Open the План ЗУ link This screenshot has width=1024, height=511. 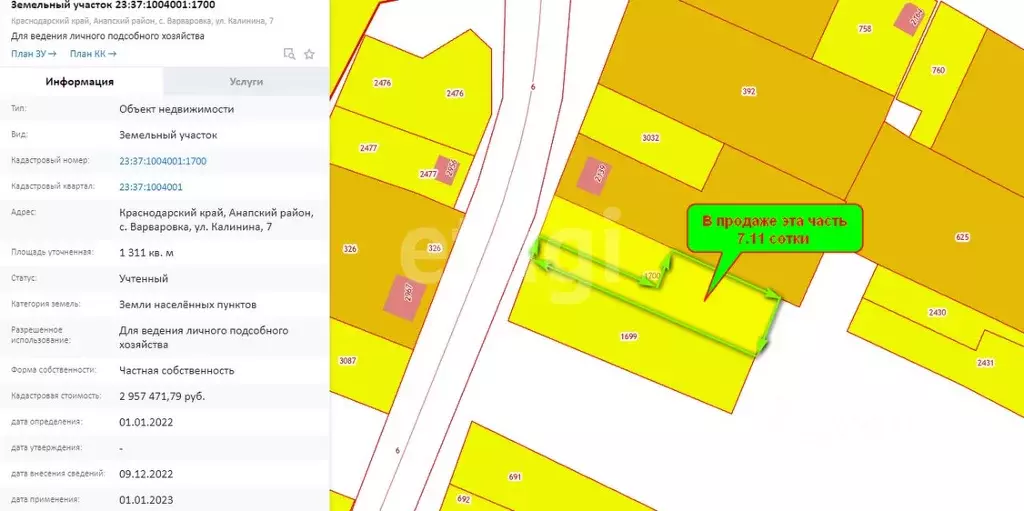click(33, 54)
